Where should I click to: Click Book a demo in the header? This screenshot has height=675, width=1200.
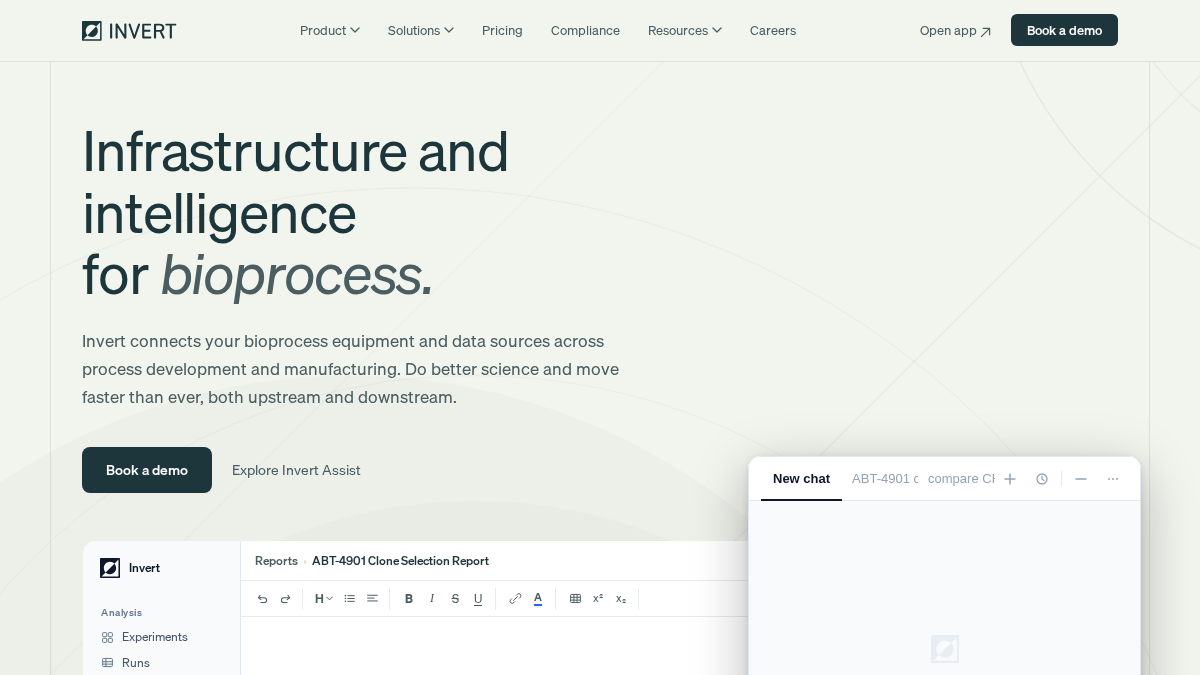[1064, 30]
